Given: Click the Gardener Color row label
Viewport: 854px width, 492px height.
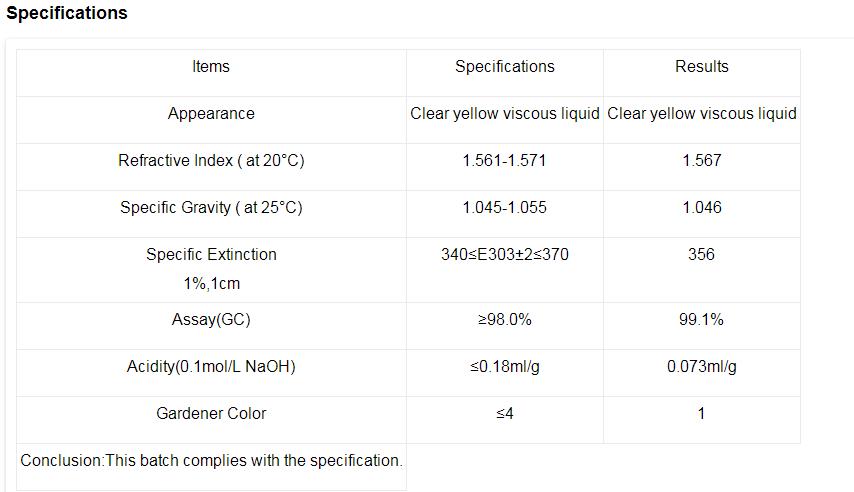Looking at the screenshot, I should click(x=211, y=414).
